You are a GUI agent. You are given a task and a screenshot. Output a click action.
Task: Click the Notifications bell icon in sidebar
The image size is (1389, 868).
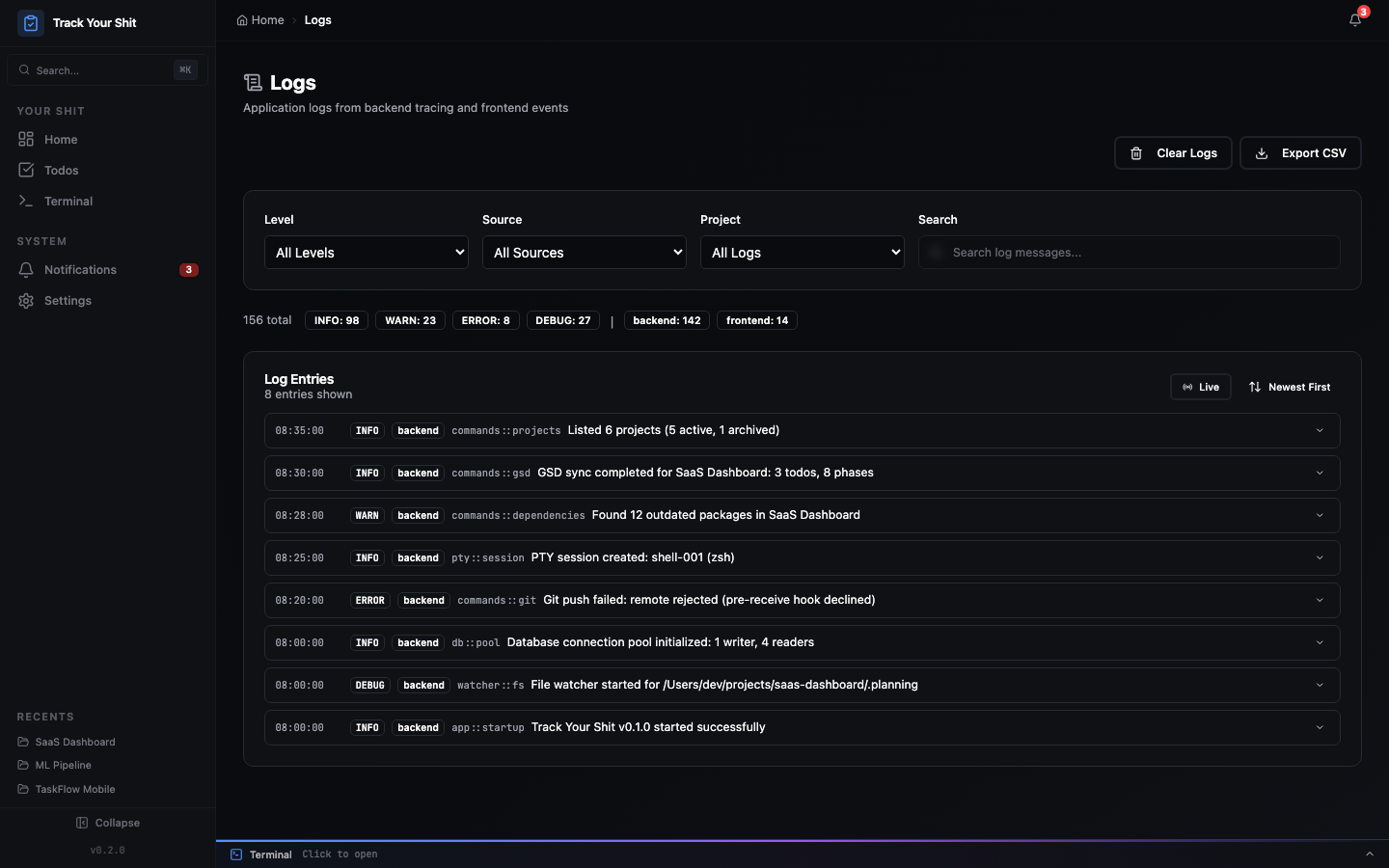(x=26, y=270)
